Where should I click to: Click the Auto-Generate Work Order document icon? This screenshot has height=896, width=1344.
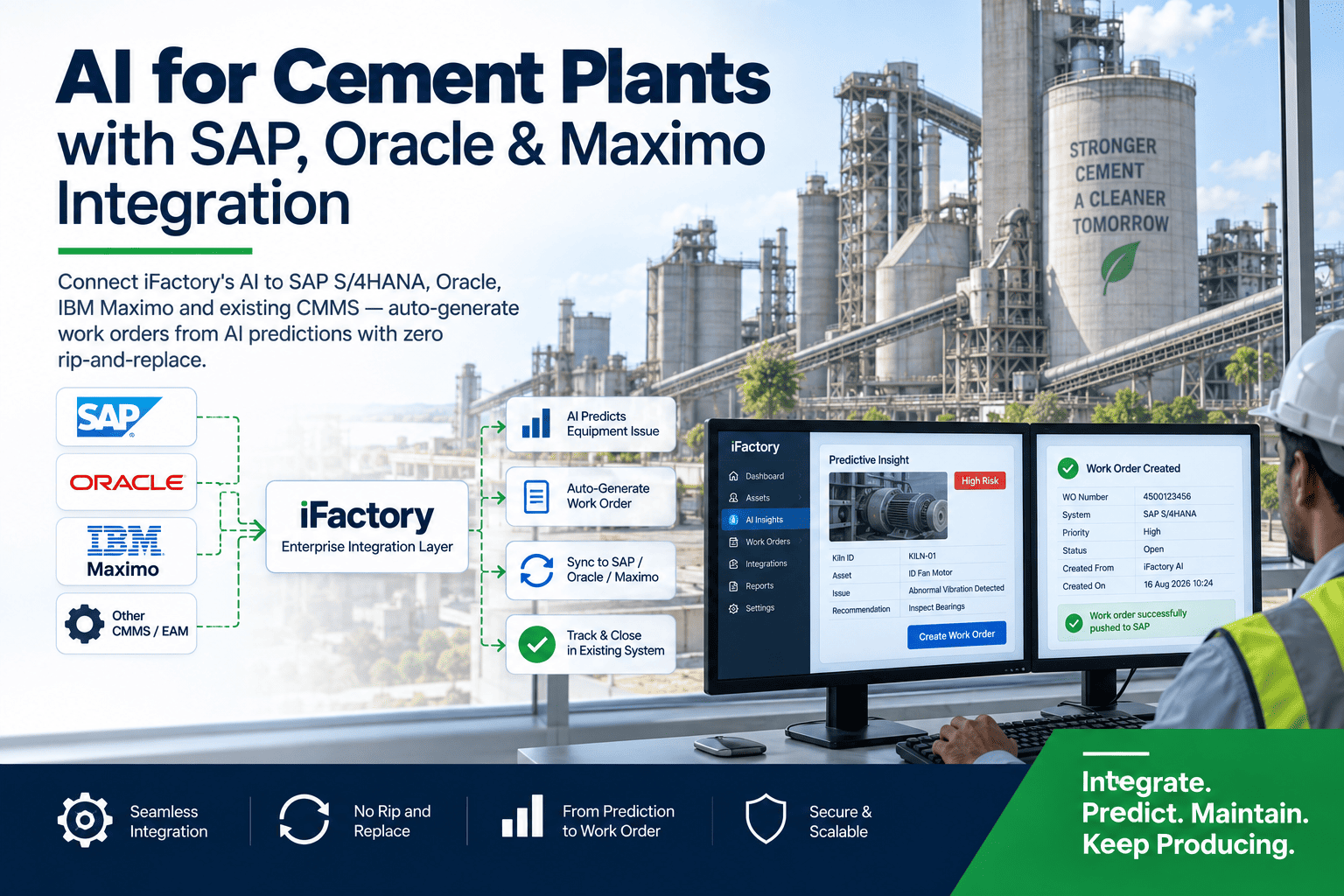[x=535, y=497]
